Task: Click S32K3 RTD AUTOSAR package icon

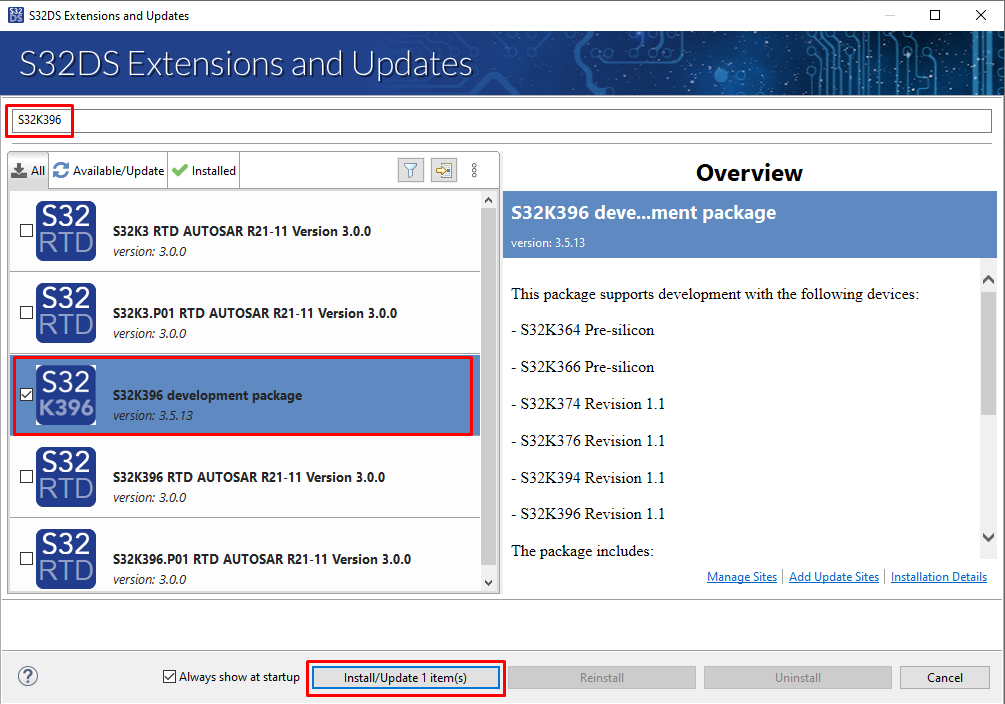Action: (x=66, y=231)
